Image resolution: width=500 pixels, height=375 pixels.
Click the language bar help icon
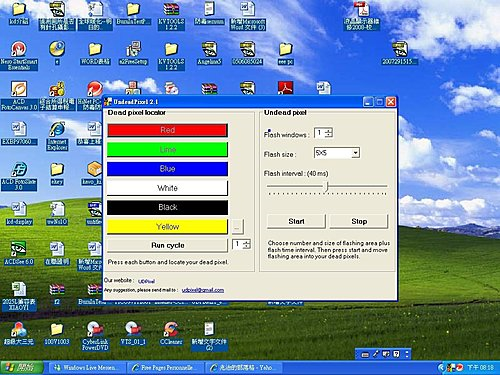[x=396, y=354]
